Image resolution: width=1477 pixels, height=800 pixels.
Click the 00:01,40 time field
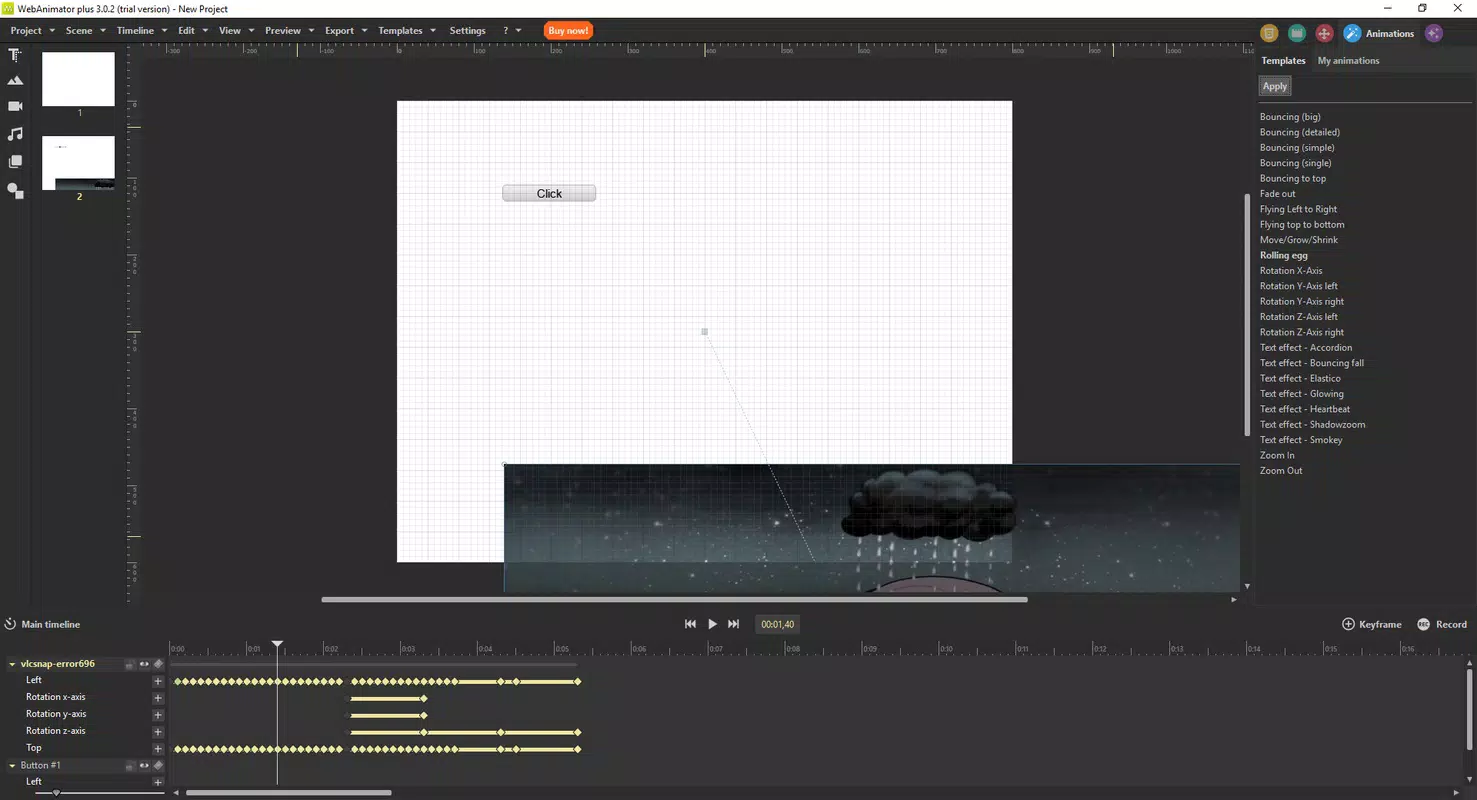click(777, 624)
